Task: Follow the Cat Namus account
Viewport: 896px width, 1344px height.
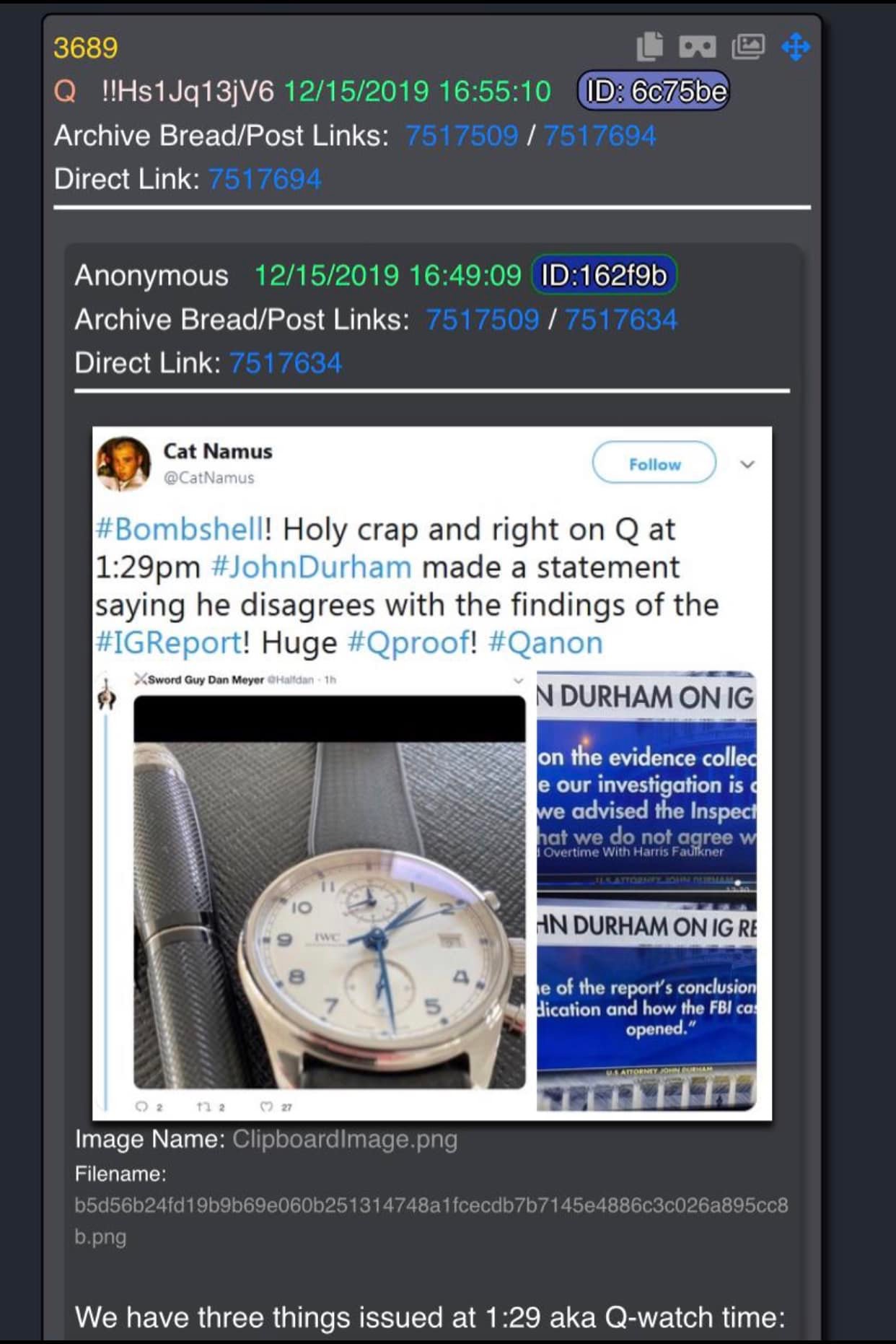Action: tap(654, 463)
